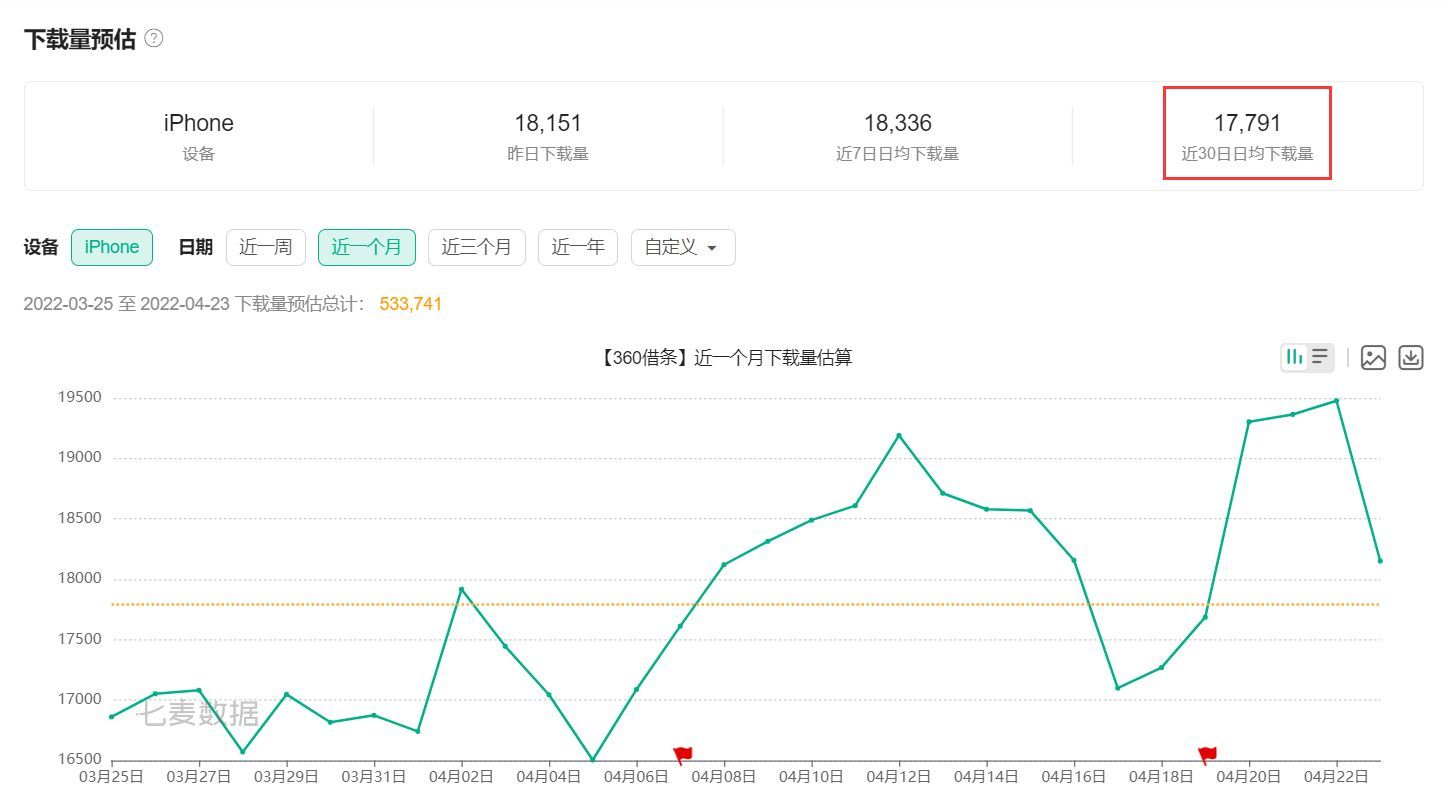Click the help icon beside 下载量预估
The image size is (1447, 796).
pyautogui.click(x=153, y=39)
